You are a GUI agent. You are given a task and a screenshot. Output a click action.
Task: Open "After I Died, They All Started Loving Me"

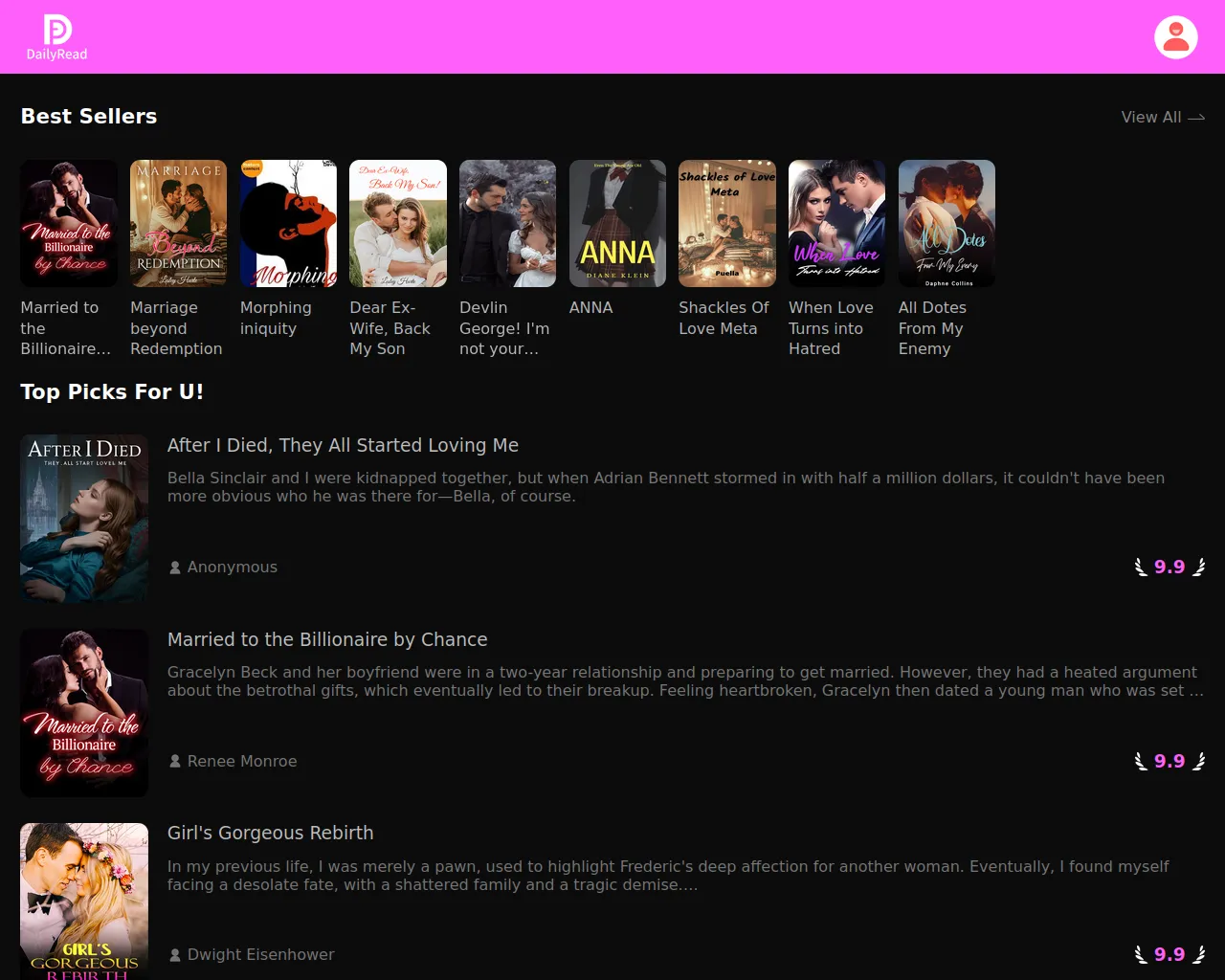coord(343,445)
